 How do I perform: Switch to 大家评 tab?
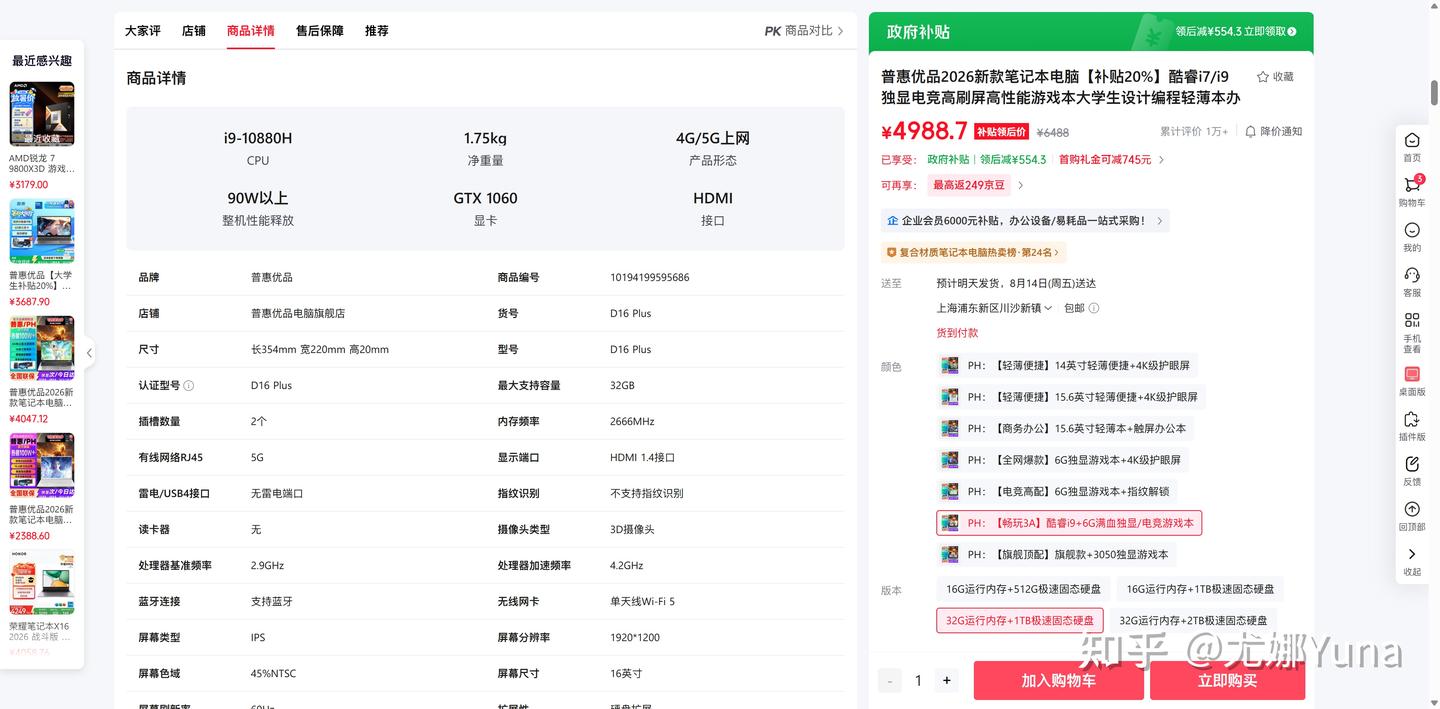[143, 31]
